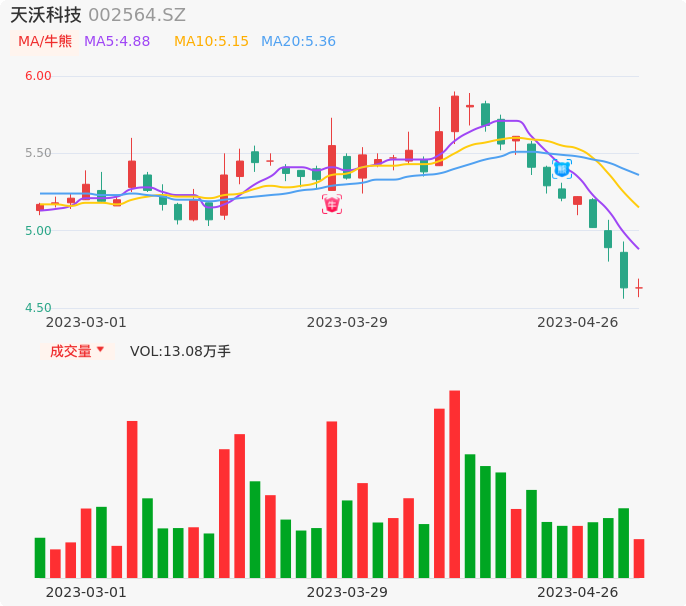
Task: Click the stock code 002564.SZ
Action: click(137, 15)
